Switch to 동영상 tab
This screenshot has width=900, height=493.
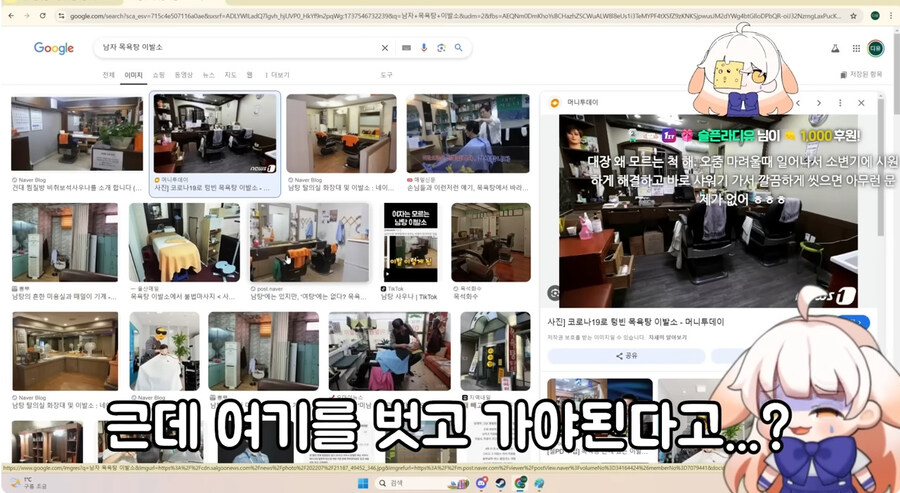(x=184, y=75)
